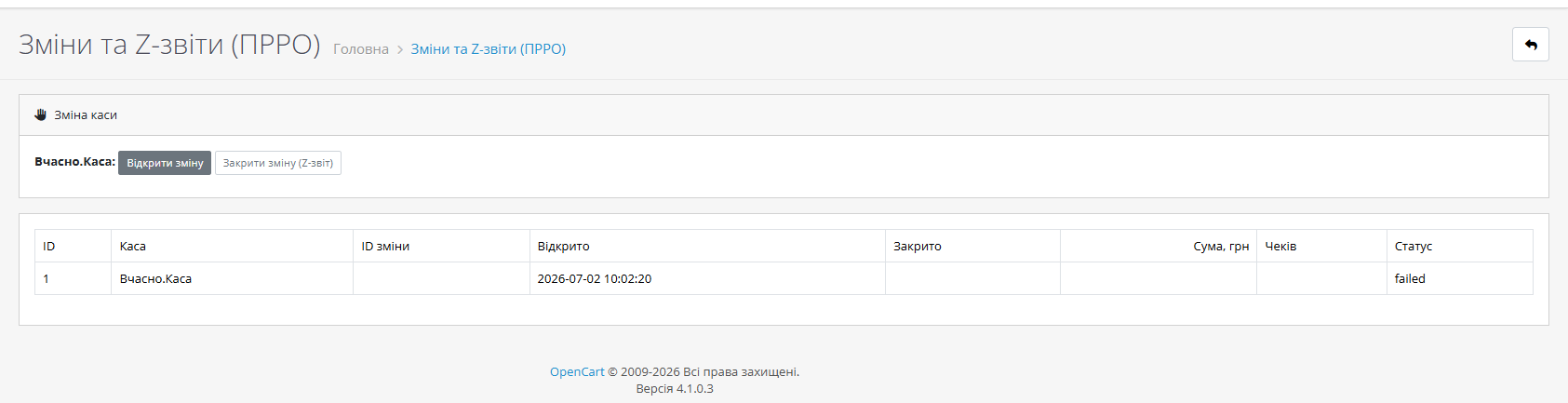Open the Головна breadcrumb link

click(x=361, y=49)
